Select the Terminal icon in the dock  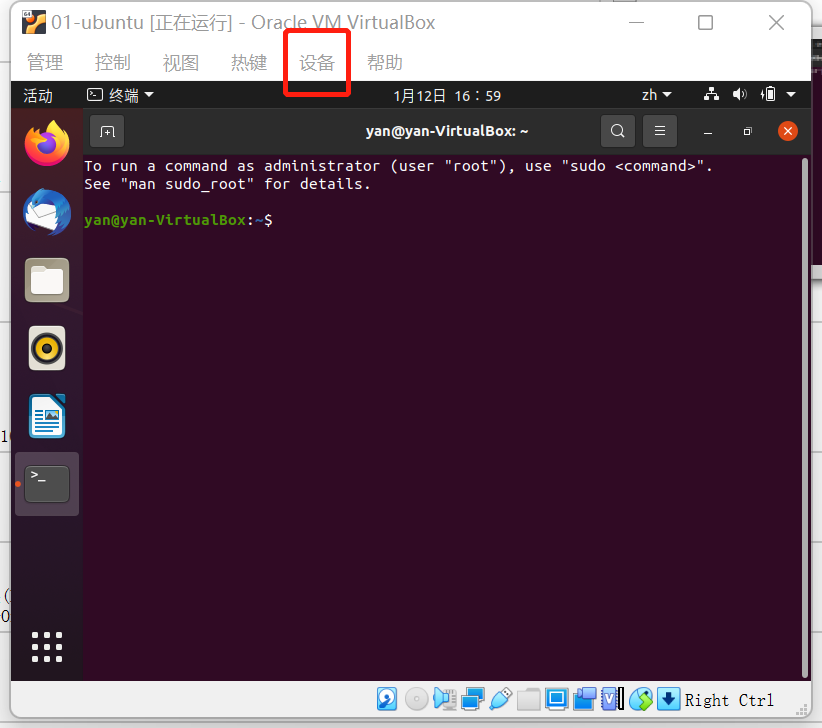[47, 484]
